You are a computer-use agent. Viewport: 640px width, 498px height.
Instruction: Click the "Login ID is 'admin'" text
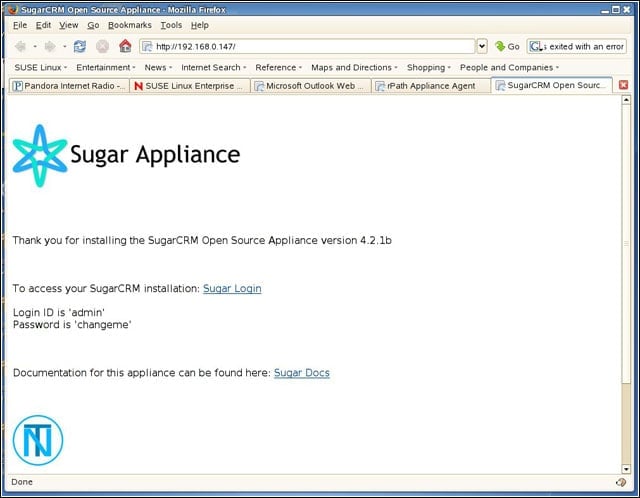(59, 313)
